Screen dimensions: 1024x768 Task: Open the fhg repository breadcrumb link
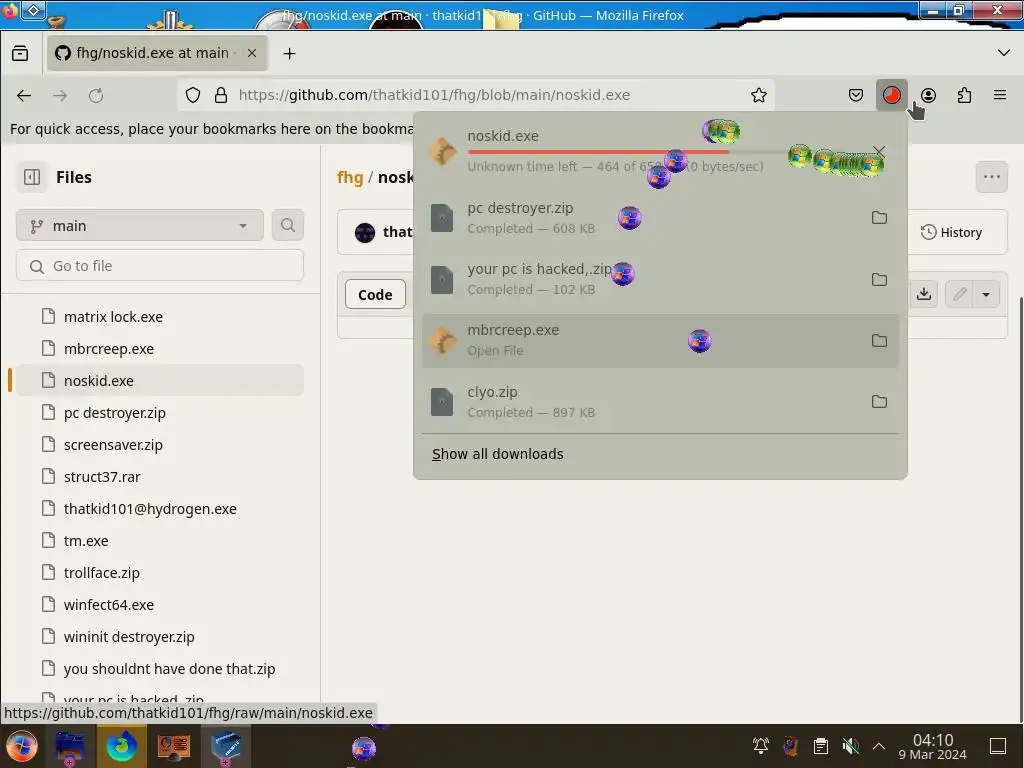click(350, 178)
